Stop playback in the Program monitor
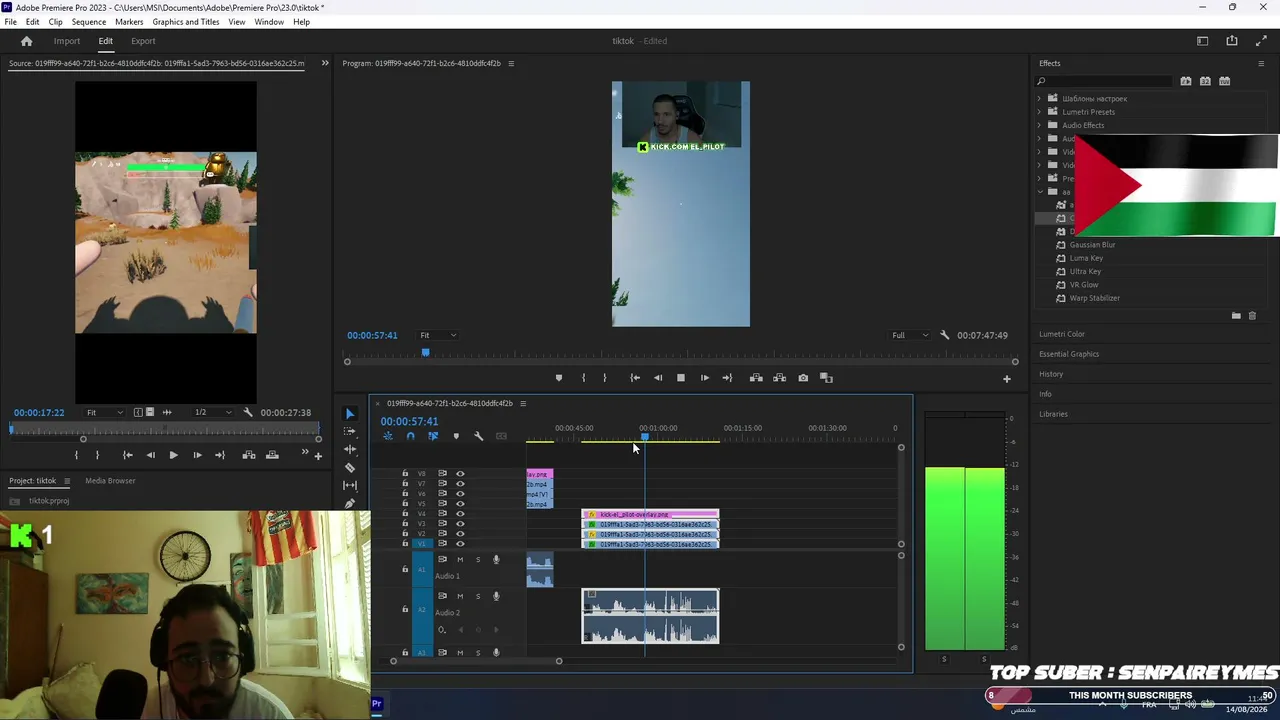 pos(681,378)
